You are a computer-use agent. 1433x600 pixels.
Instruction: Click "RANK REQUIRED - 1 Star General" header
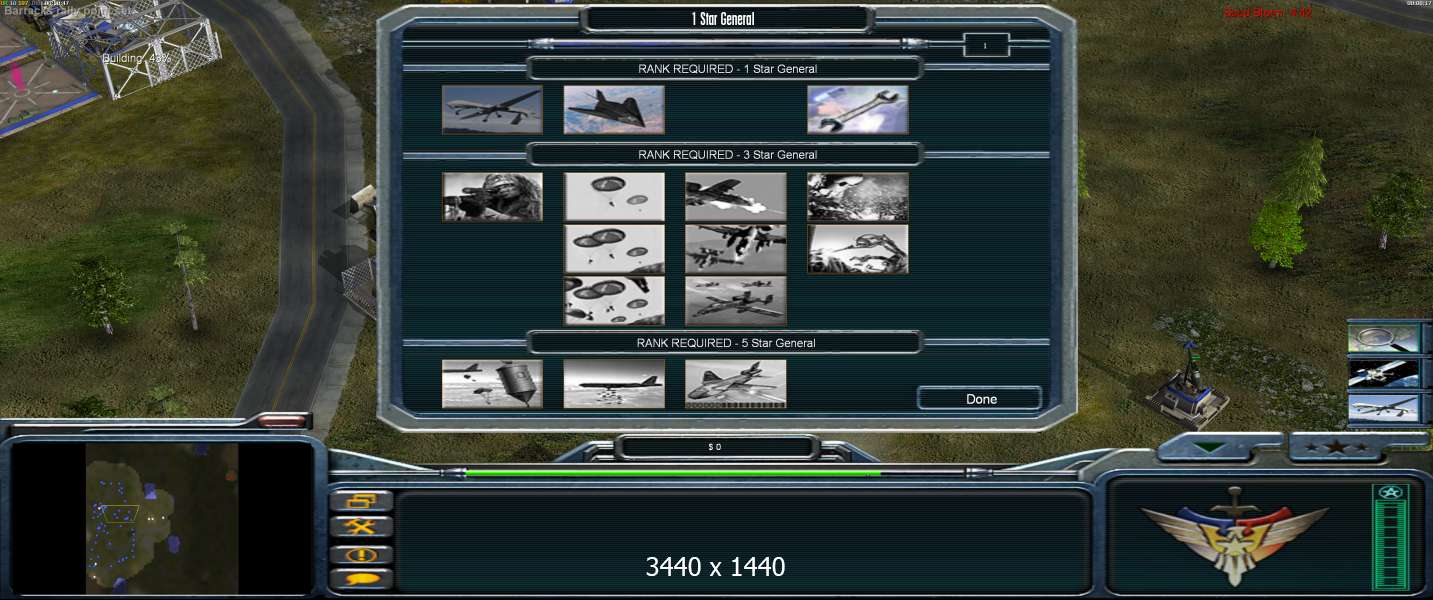point(727,69)
